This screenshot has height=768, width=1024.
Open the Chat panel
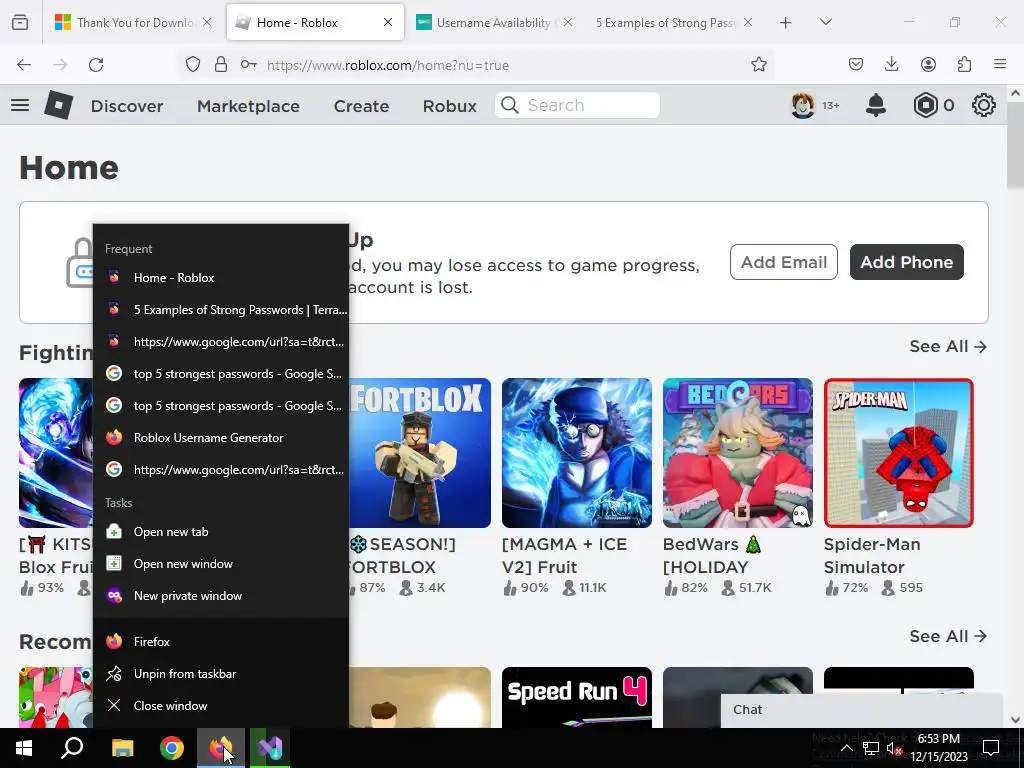tap(861, 710)
